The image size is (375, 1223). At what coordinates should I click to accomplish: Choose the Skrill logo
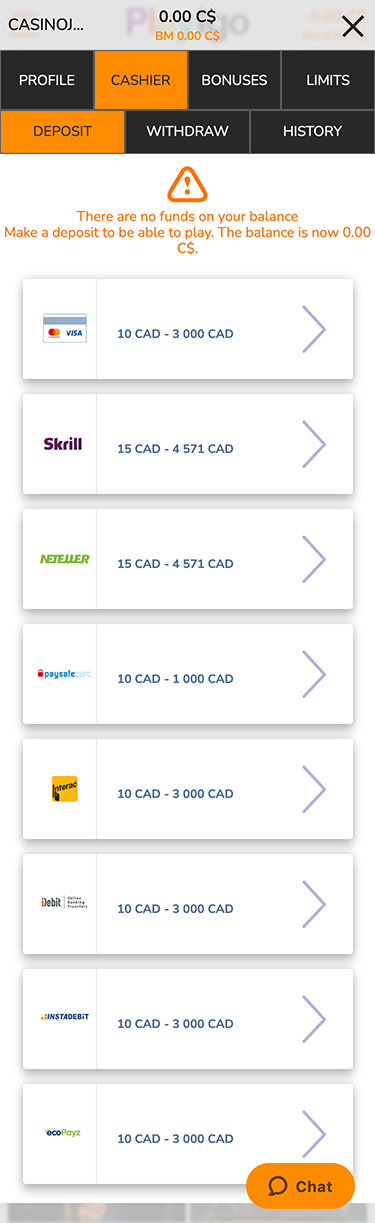[x=63, y=444]
